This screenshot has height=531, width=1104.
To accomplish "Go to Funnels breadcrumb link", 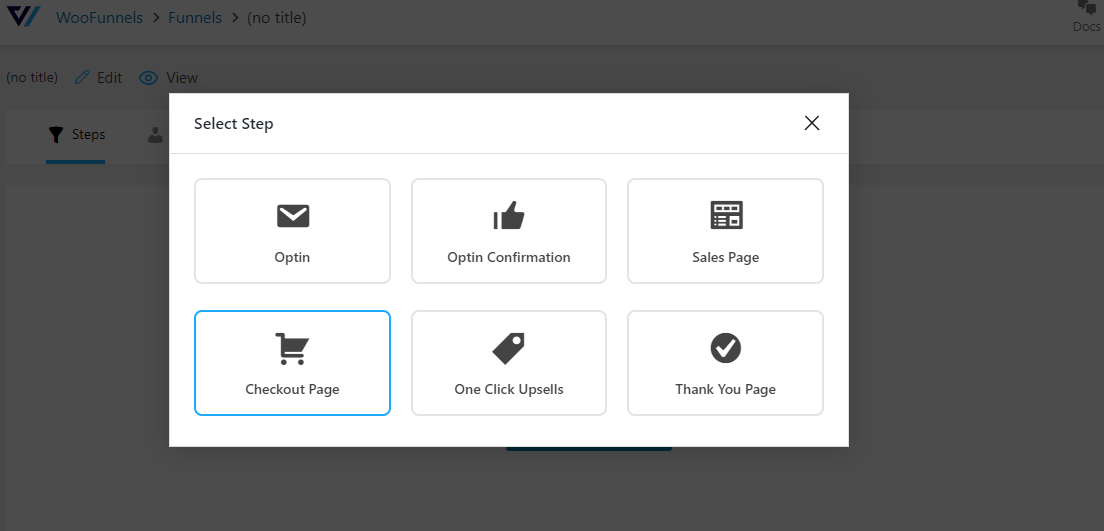I will [195, 18].
